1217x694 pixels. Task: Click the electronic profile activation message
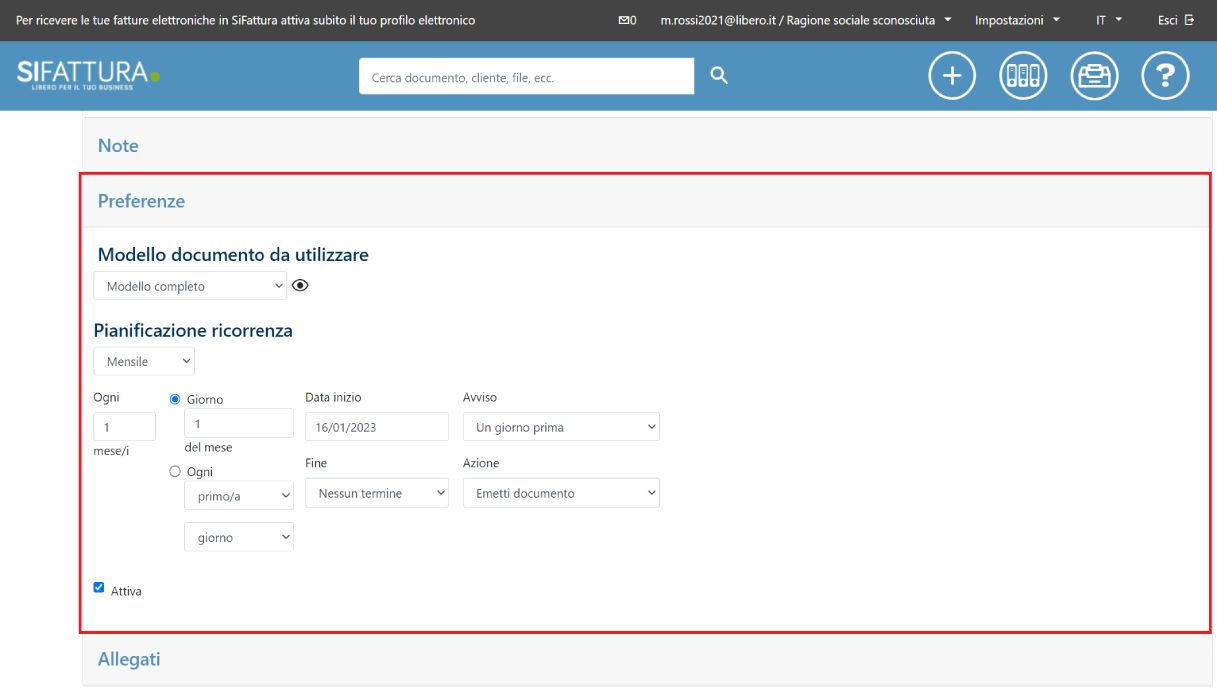(246, 20)
